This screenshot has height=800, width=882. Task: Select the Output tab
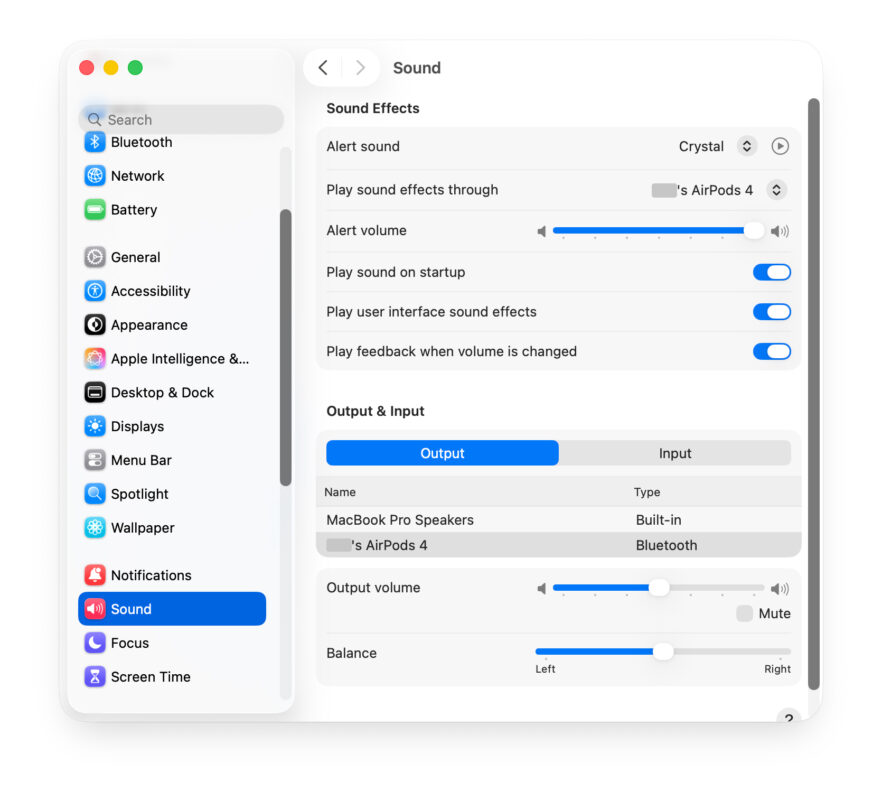click(442, 453)
